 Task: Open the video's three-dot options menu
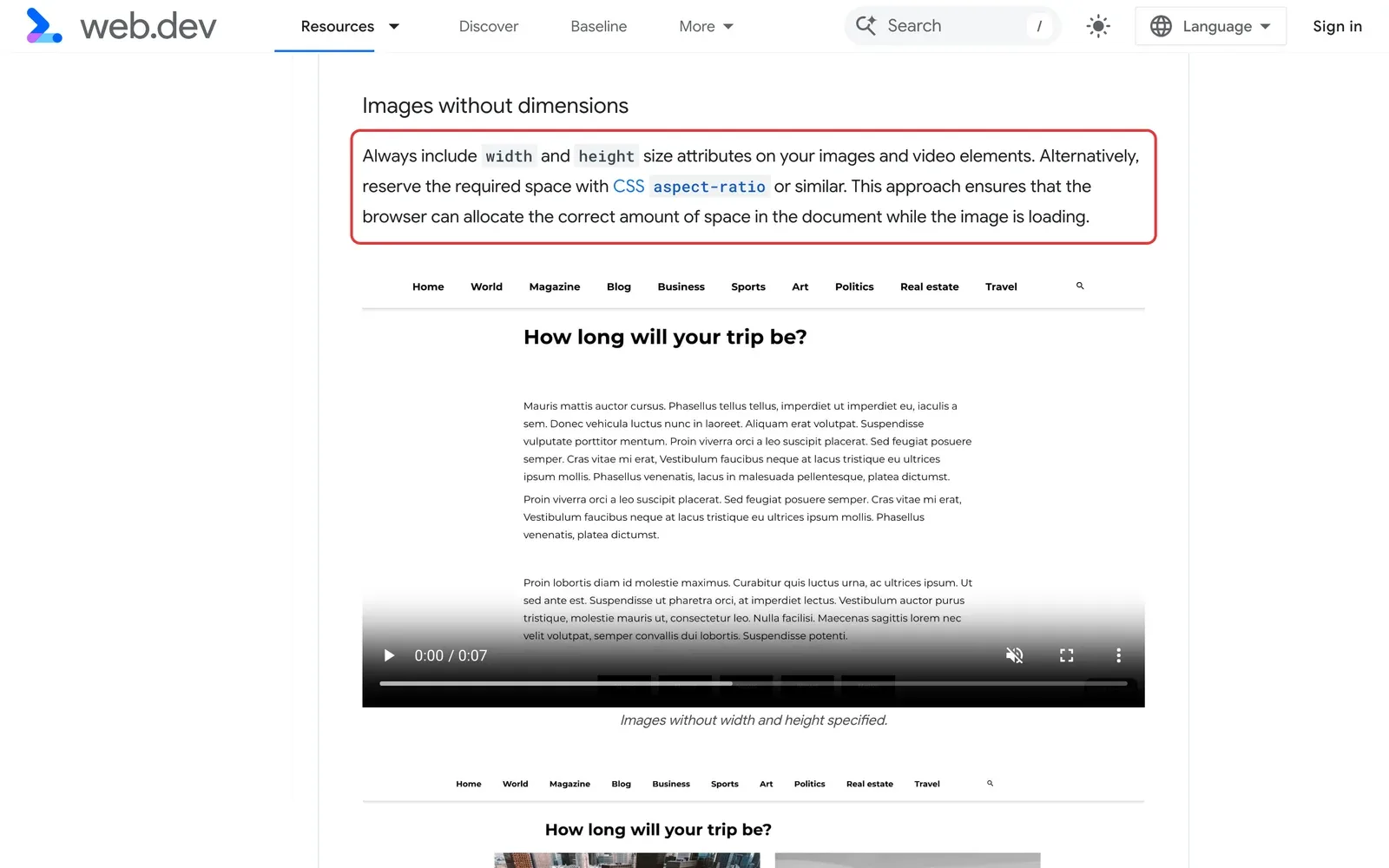click(1118, 655)
